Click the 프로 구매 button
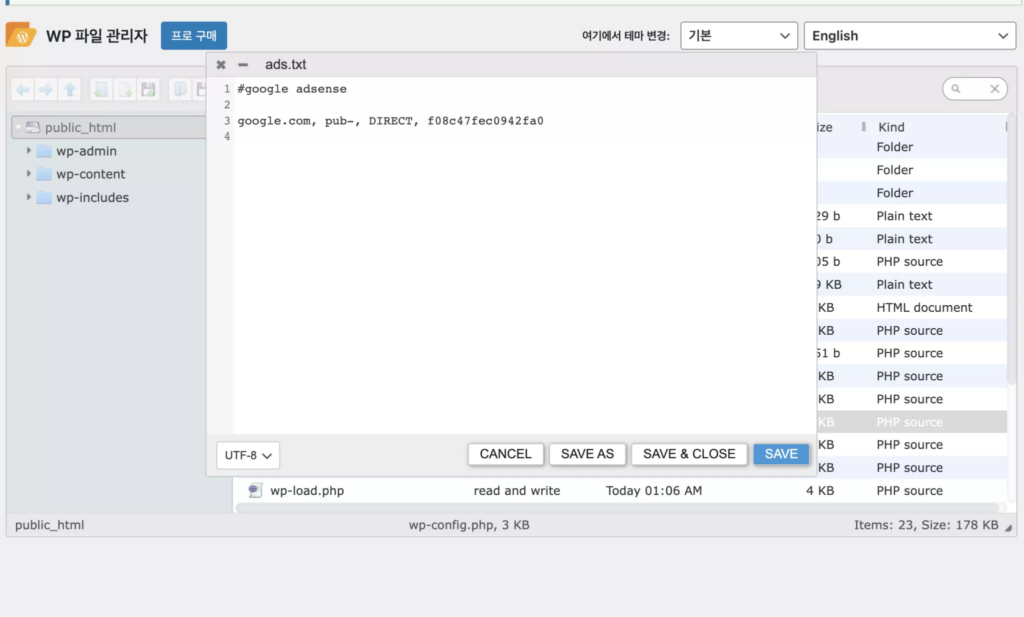The height and width of the screenshot is (617, 1024). pyautogui.click(x=194, y=36)
